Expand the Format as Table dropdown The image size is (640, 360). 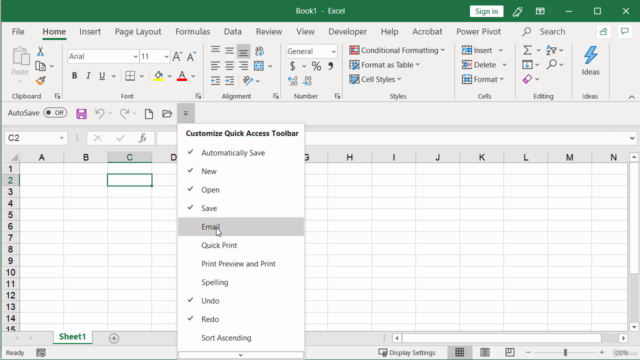coord(418,64)
